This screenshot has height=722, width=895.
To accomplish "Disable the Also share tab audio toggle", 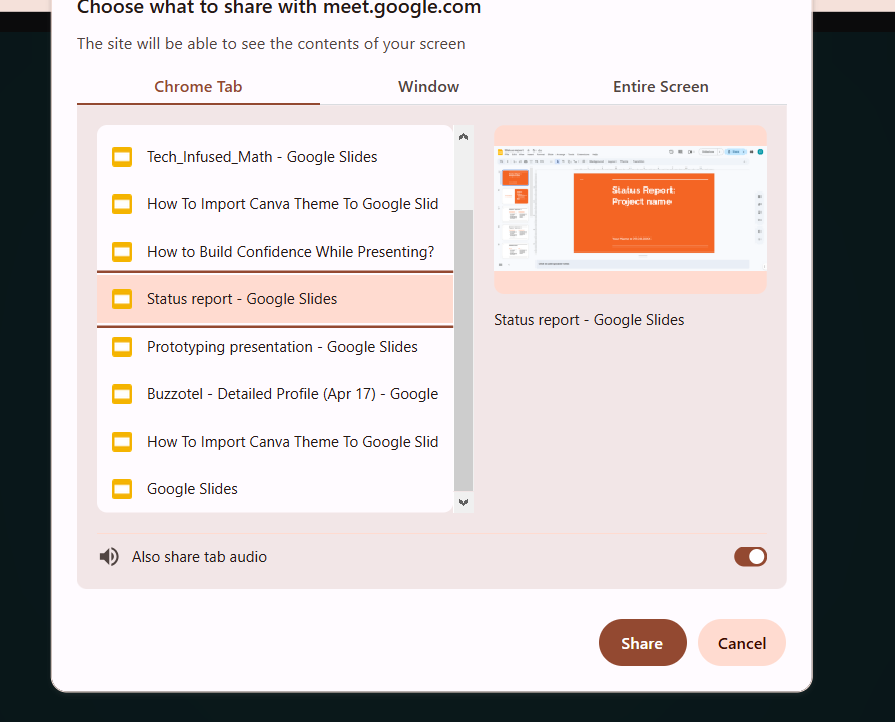I will click(x=750, y=556).
